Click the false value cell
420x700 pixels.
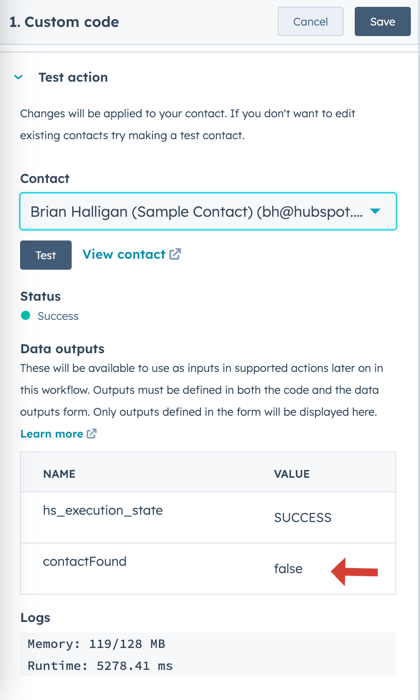click(x=288, y=569)
